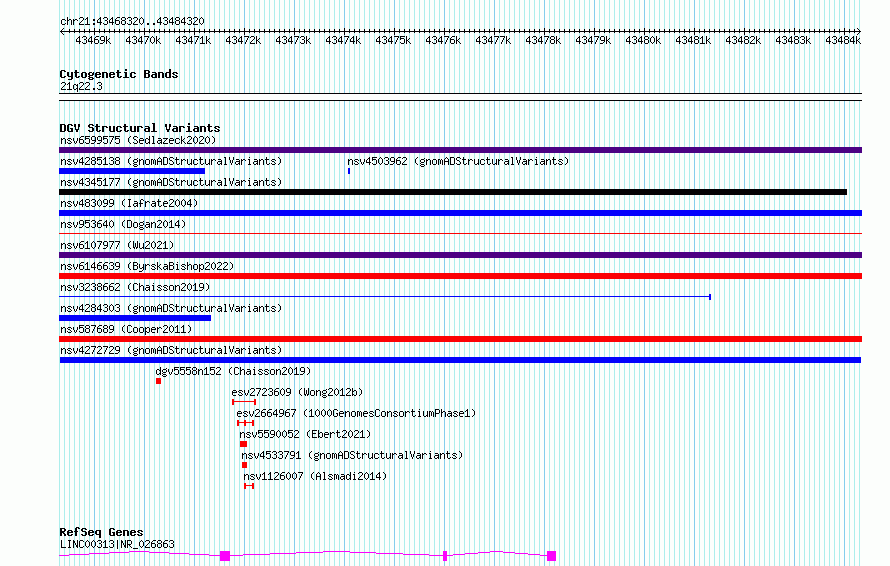Open nsv4284303 gnomAD variant label

[x=171, y=308]
